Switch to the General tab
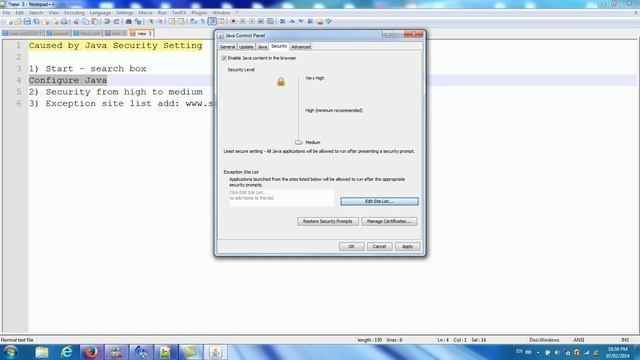This screenshot has height=360, width=640. 227,47
